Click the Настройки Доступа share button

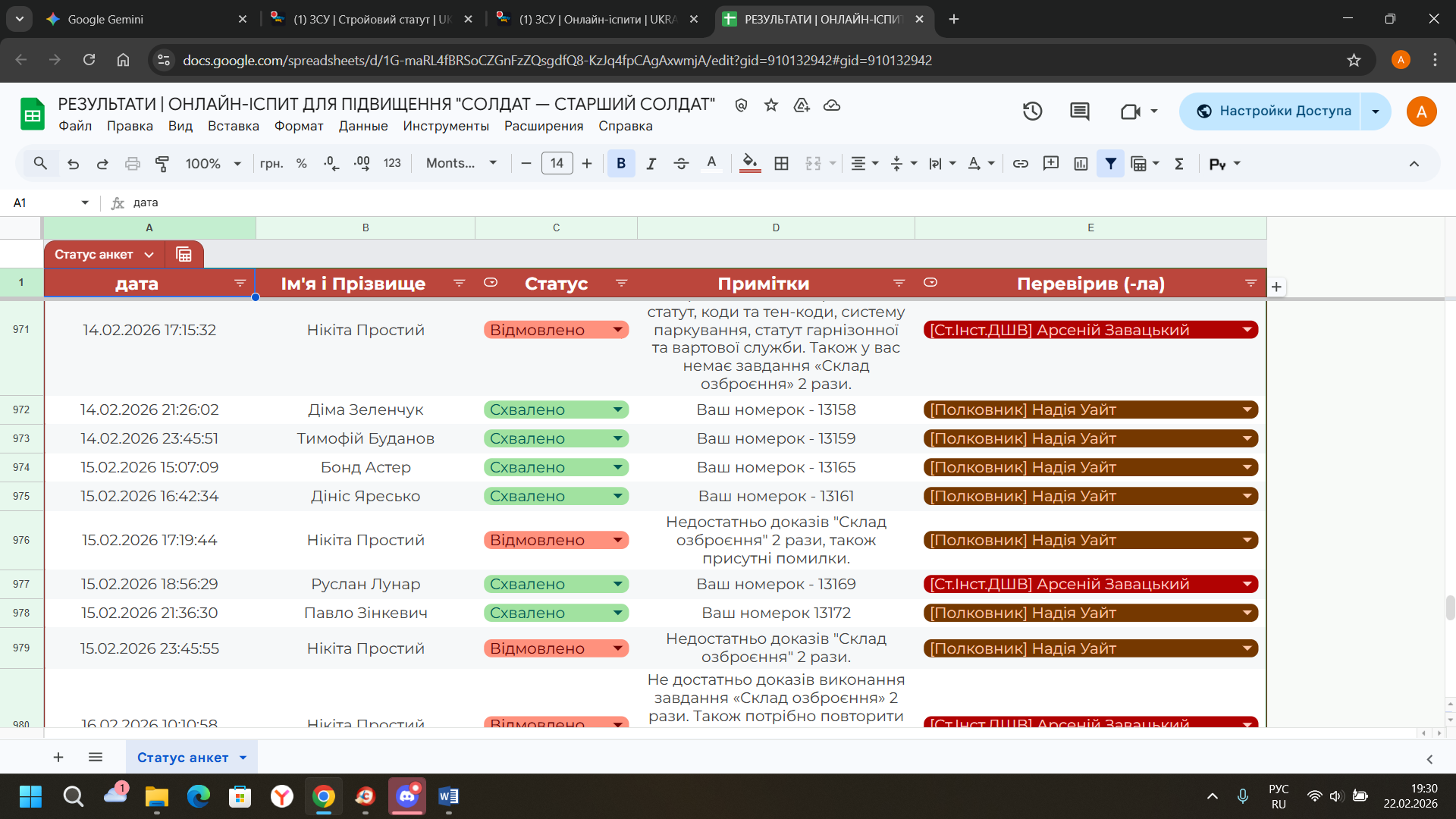pyautogui.click(x=1272, y=111)
